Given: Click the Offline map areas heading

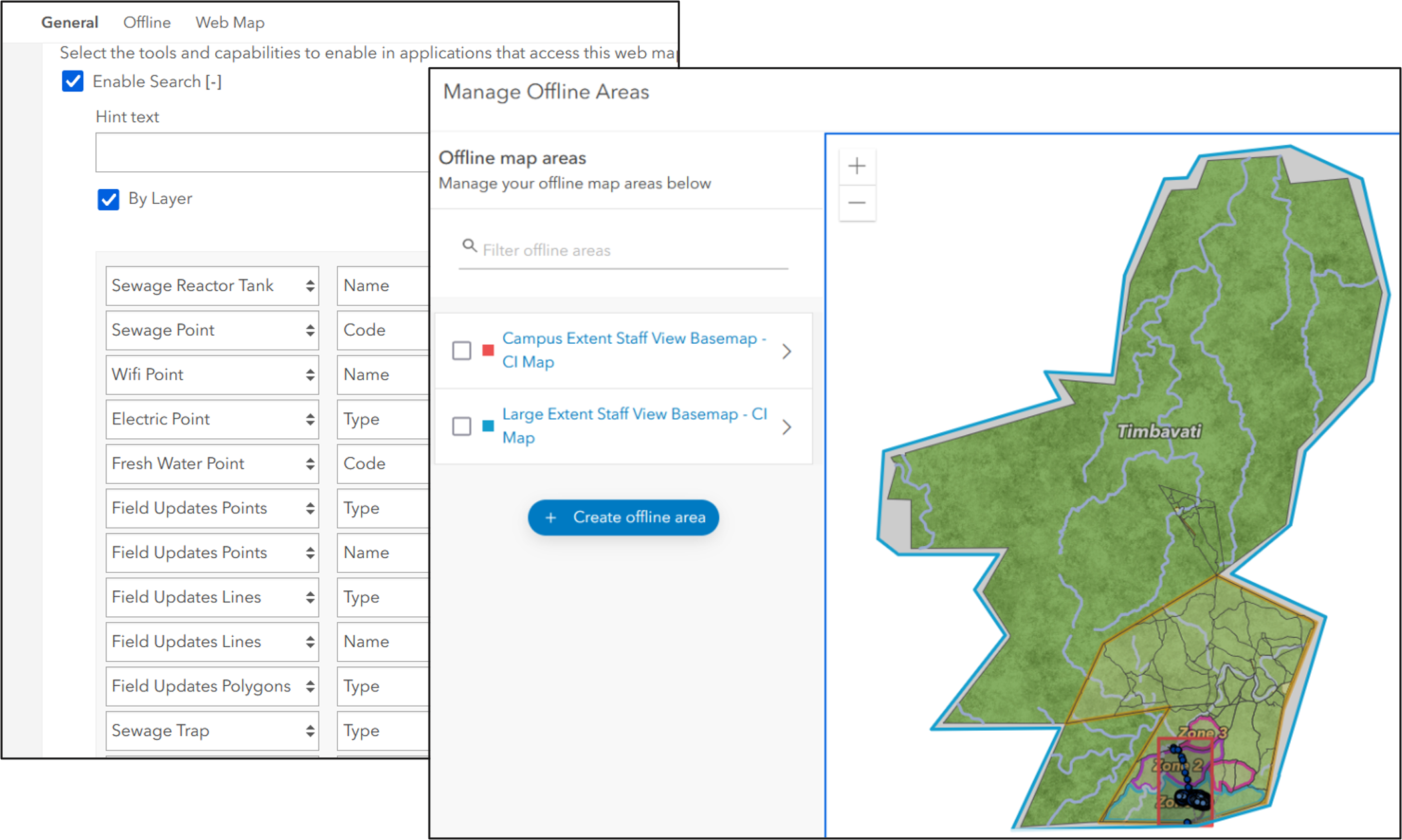Looking at the screenshot, I should pos(512,158).
